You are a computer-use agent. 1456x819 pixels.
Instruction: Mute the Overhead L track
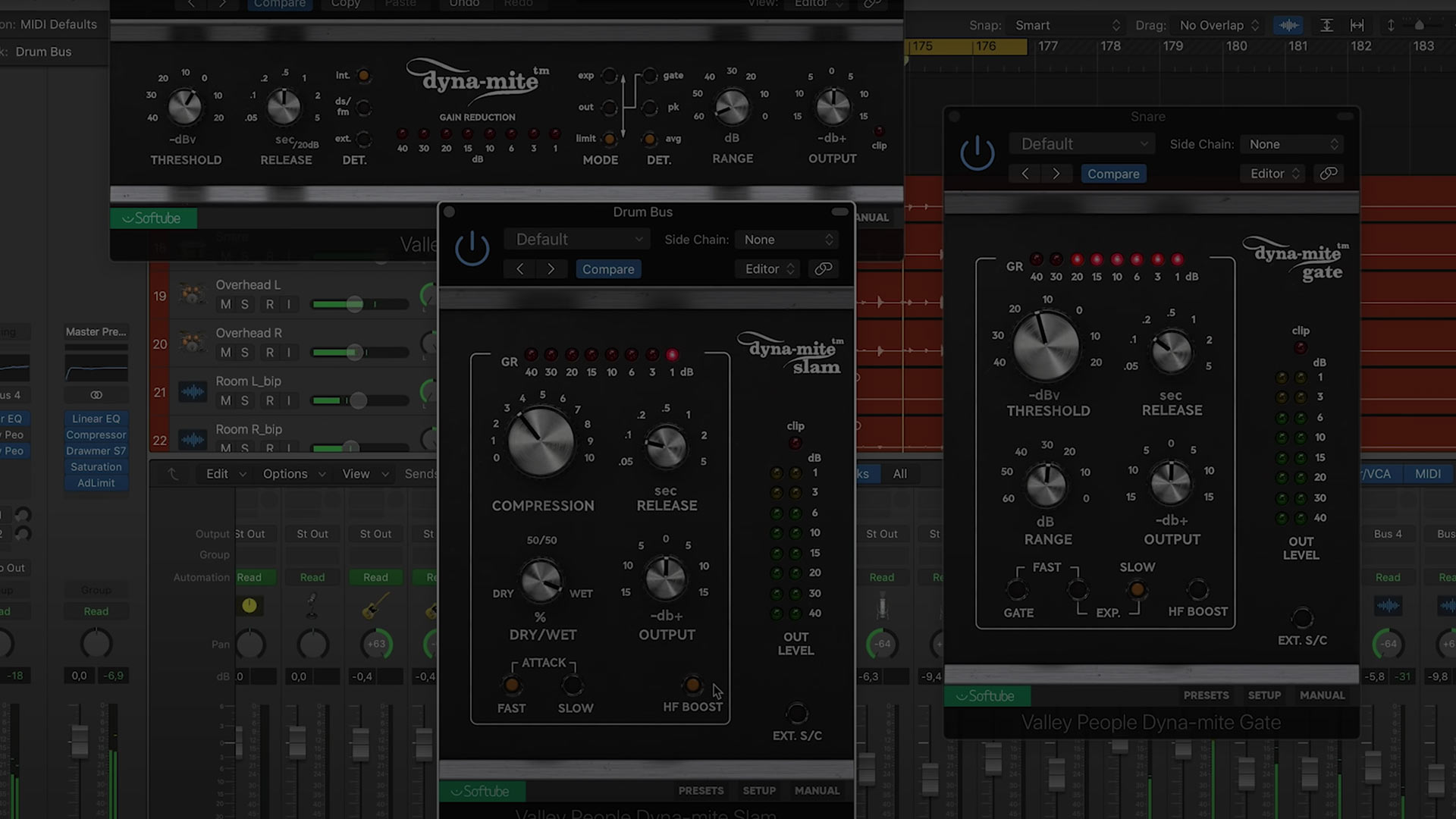225,304
